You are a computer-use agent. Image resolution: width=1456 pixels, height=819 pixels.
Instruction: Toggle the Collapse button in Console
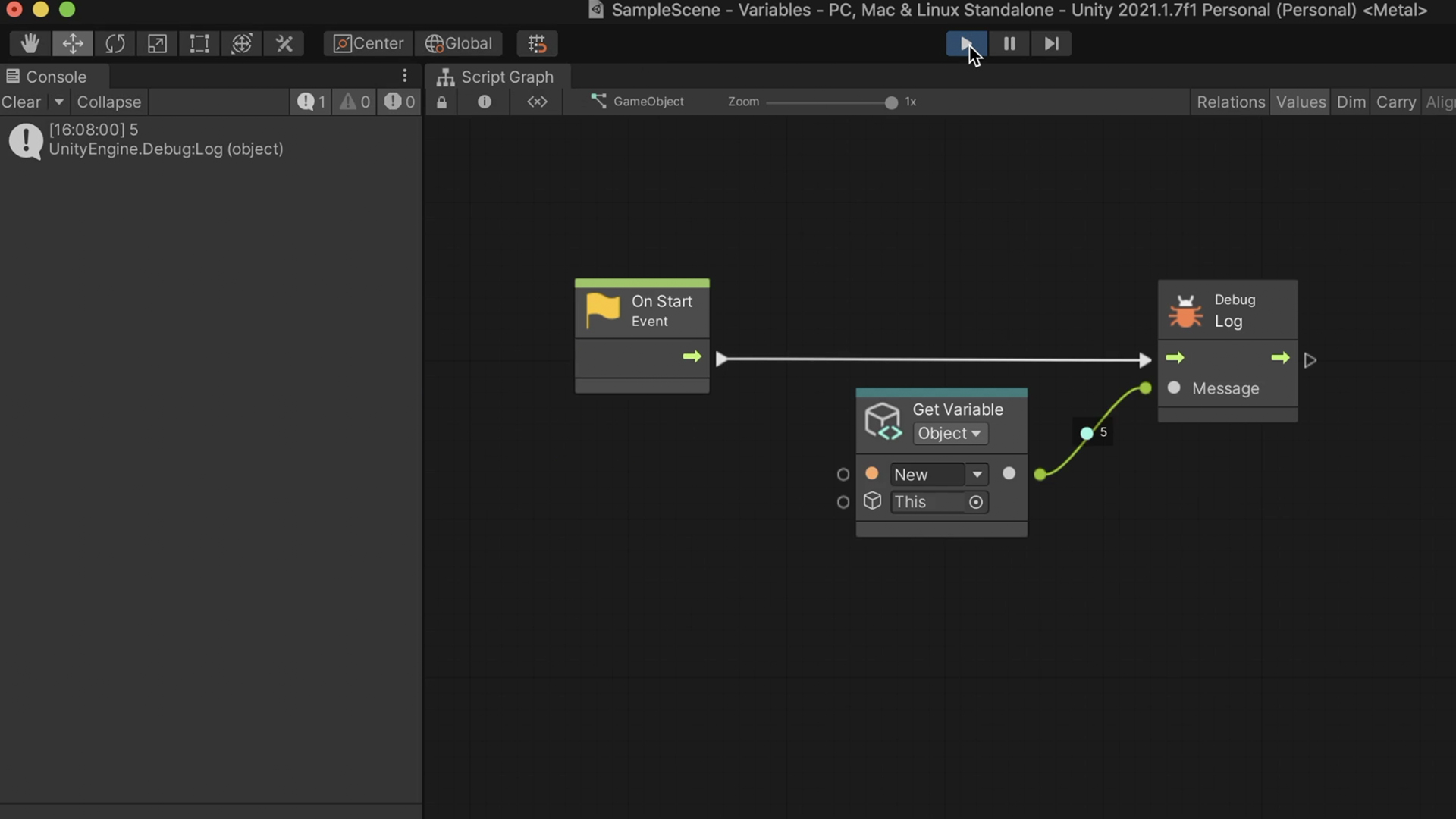tap(108, 102)
